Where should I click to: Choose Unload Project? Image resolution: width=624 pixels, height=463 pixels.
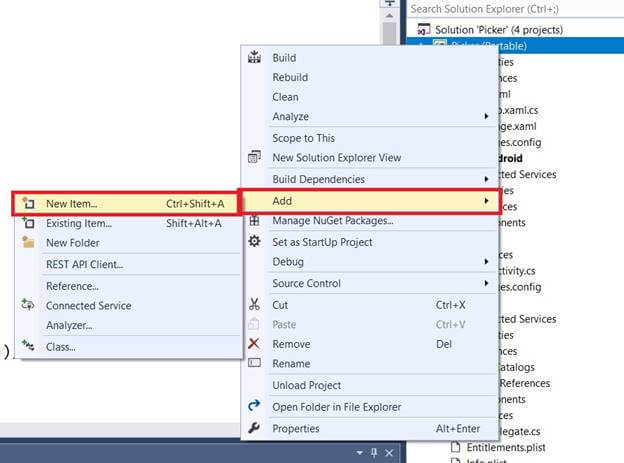click(369, 385)
